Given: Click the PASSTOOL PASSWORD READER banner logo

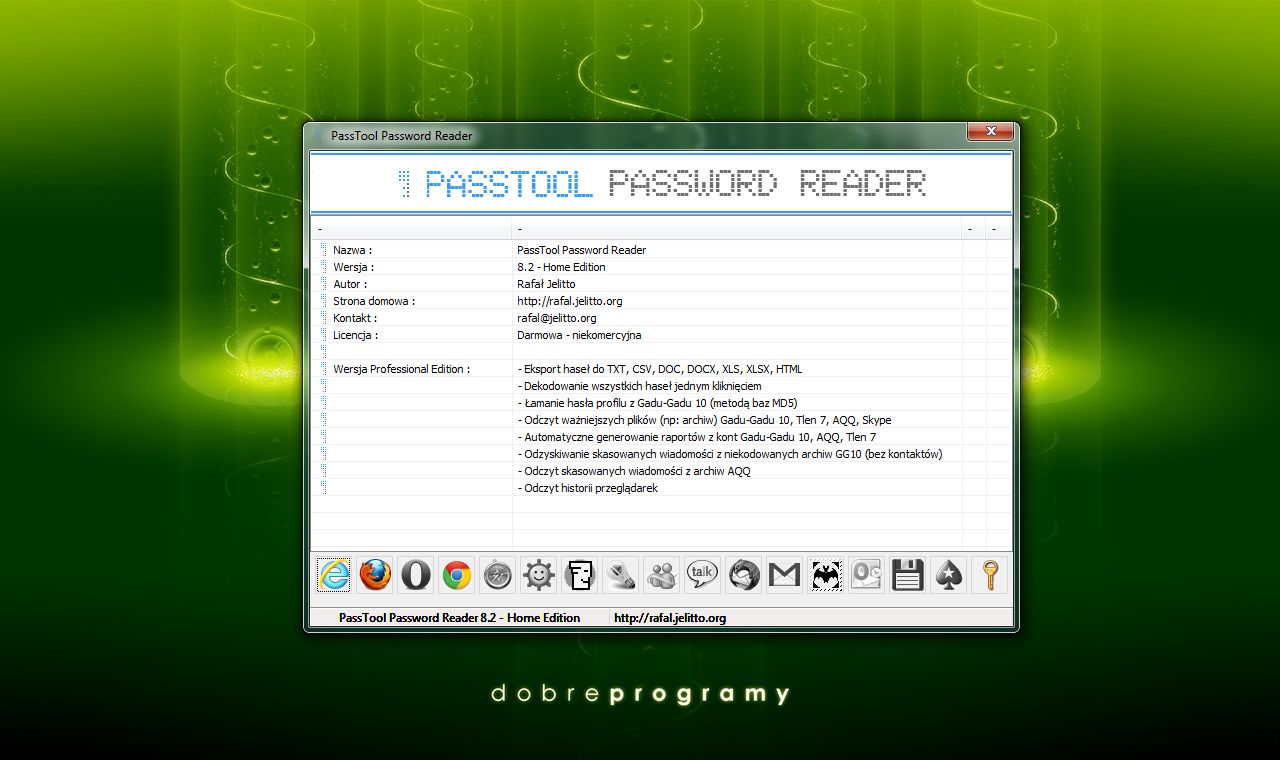Looking at the screenshot, I should pos(661,184).
